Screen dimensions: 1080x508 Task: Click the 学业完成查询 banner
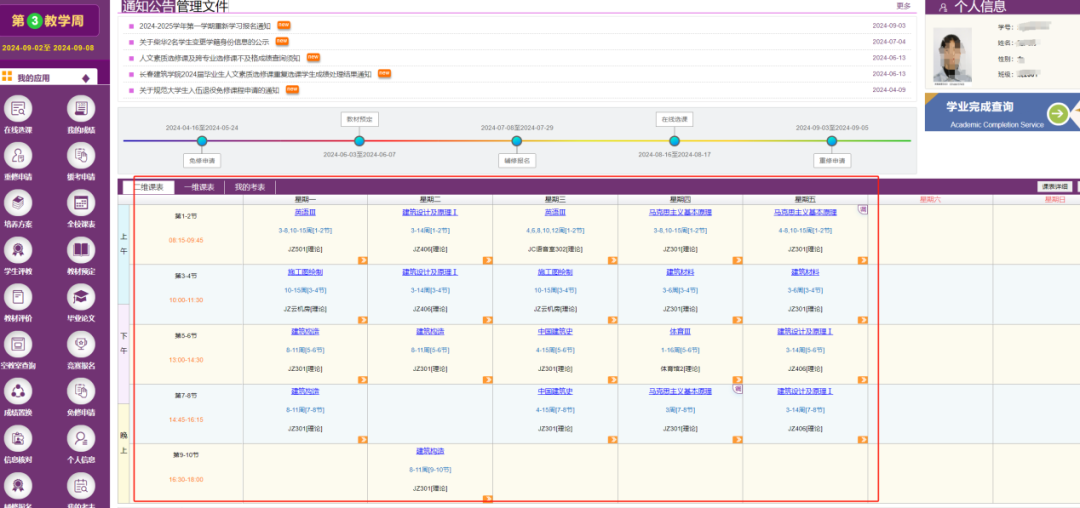(x=1002, y=112)
